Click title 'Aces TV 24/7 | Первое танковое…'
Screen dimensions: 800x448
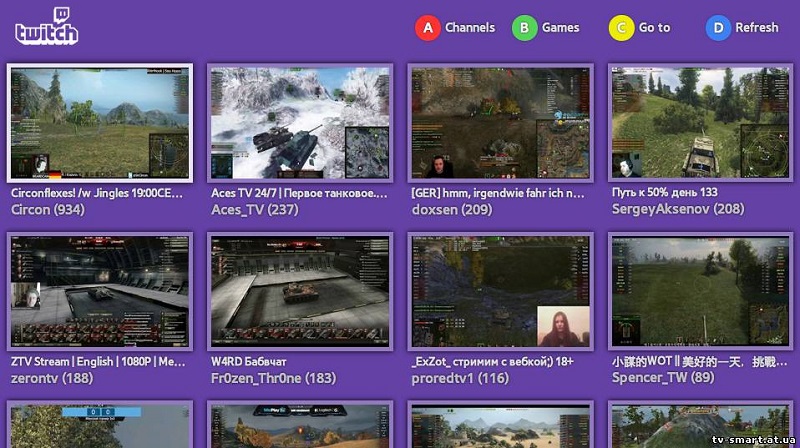point(299,193)
